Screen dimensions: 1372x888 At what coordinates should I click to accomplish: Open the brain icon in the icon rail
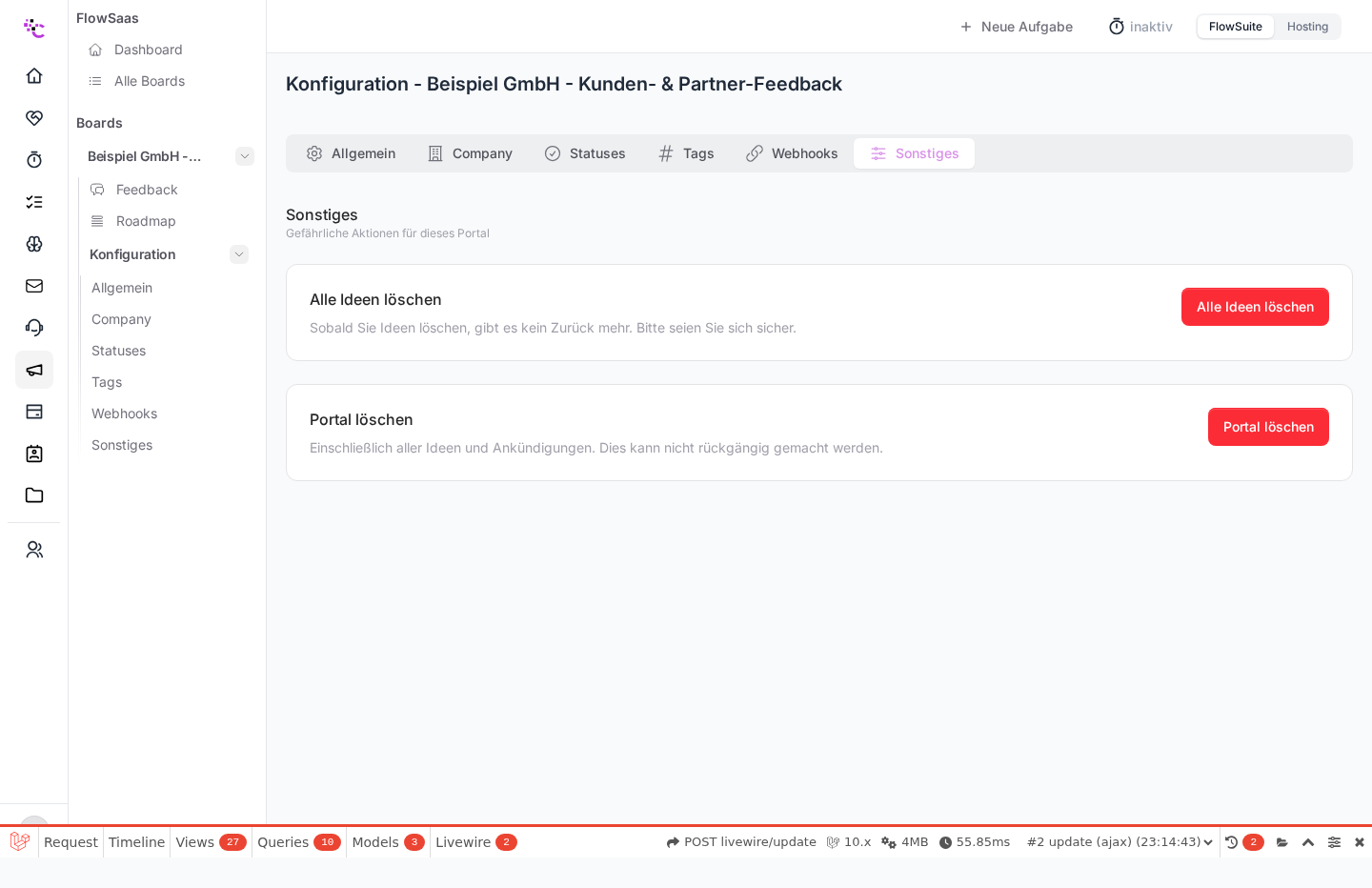34,243
